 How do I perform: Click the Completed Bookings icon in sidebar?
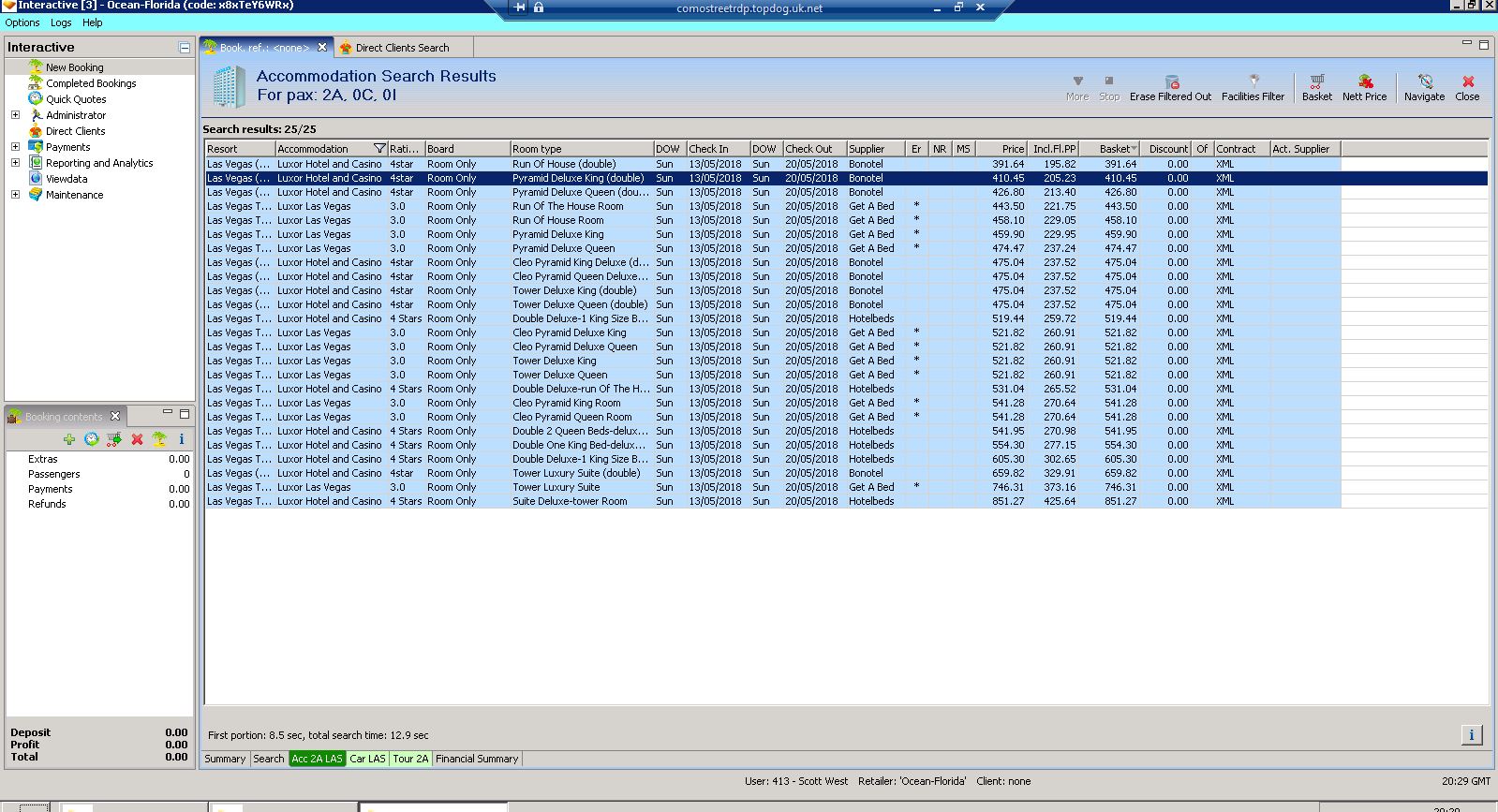click(x=36, y=82)
